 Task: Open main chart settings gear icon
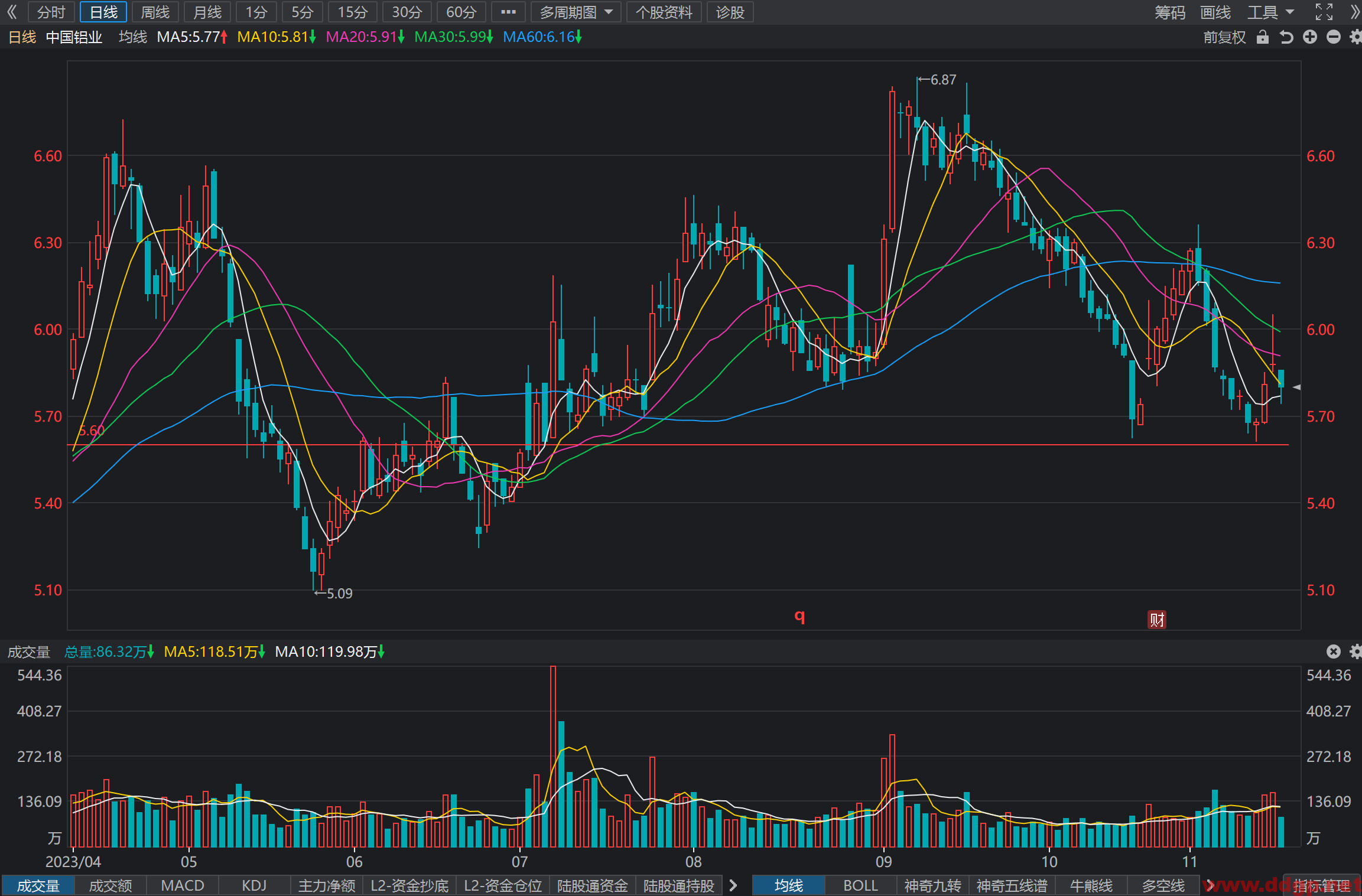click(x=1356, y=37)
